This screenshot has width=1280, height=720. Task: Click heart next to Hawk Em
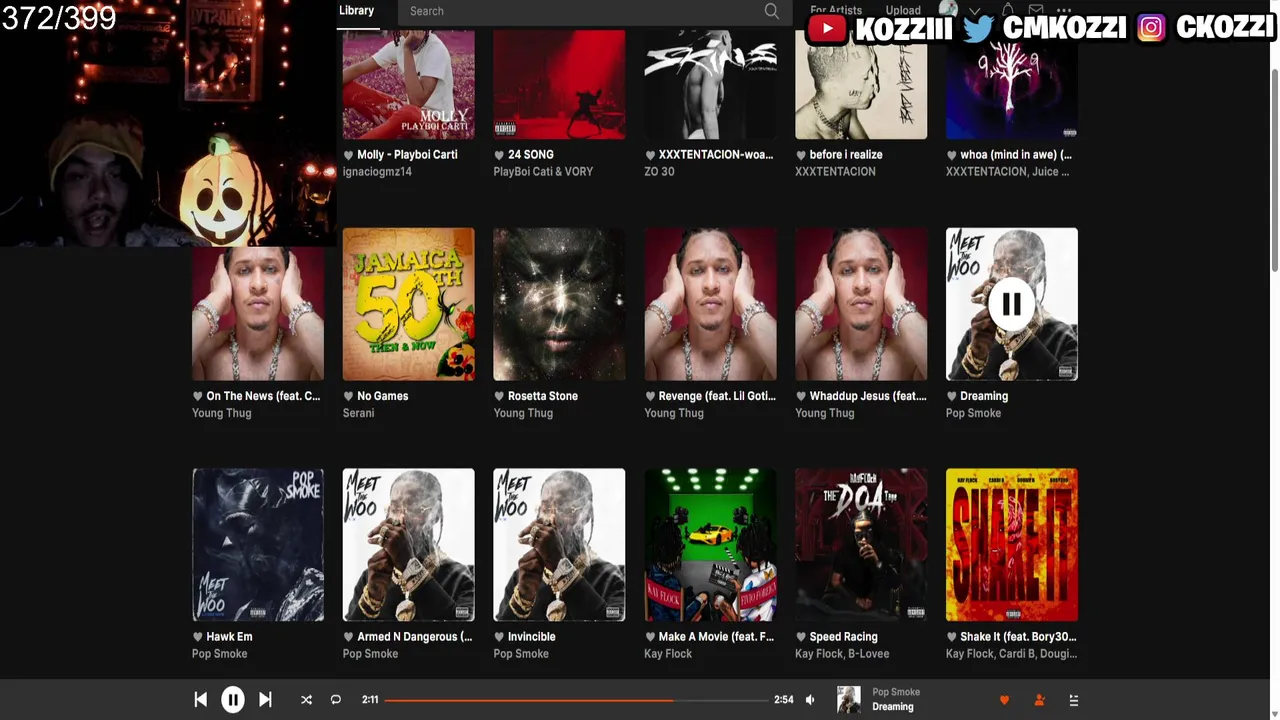[198, 637]
